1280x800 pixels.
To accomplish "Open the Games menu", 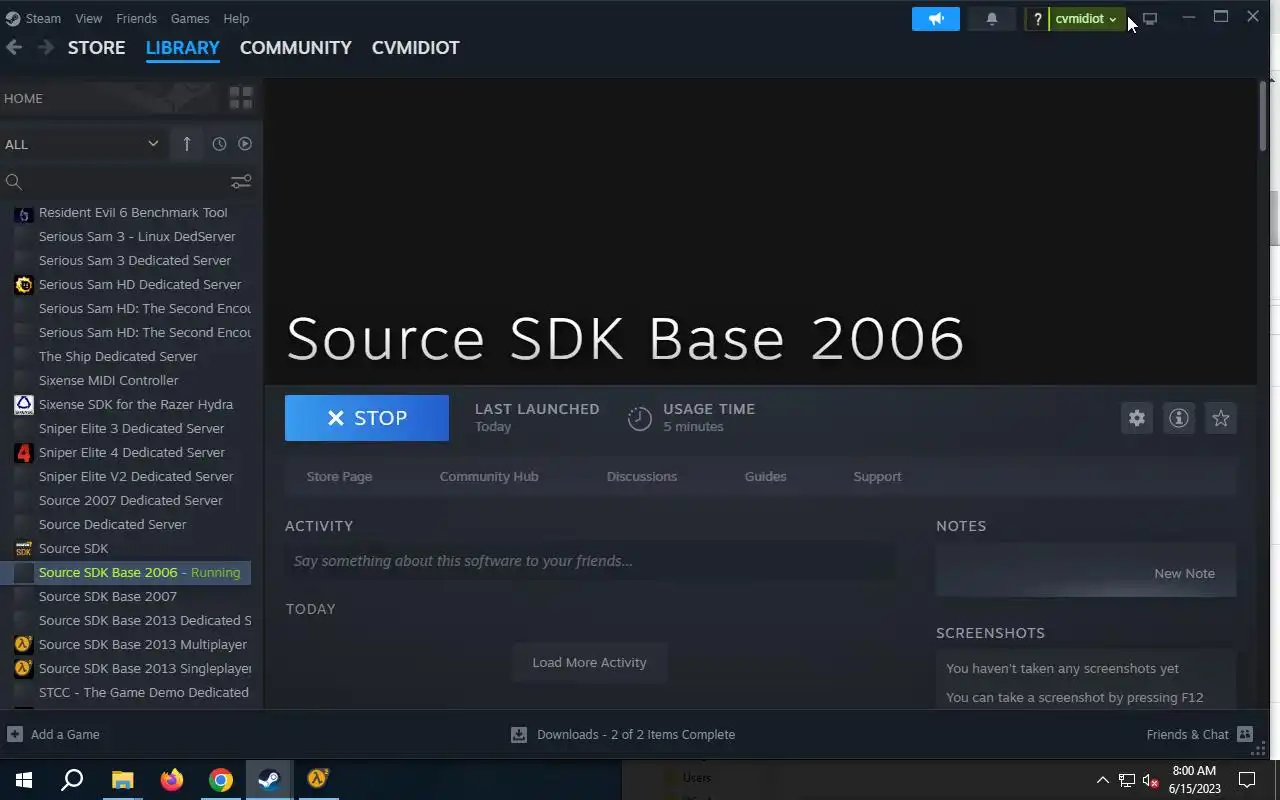I will [x=189, y=18].
